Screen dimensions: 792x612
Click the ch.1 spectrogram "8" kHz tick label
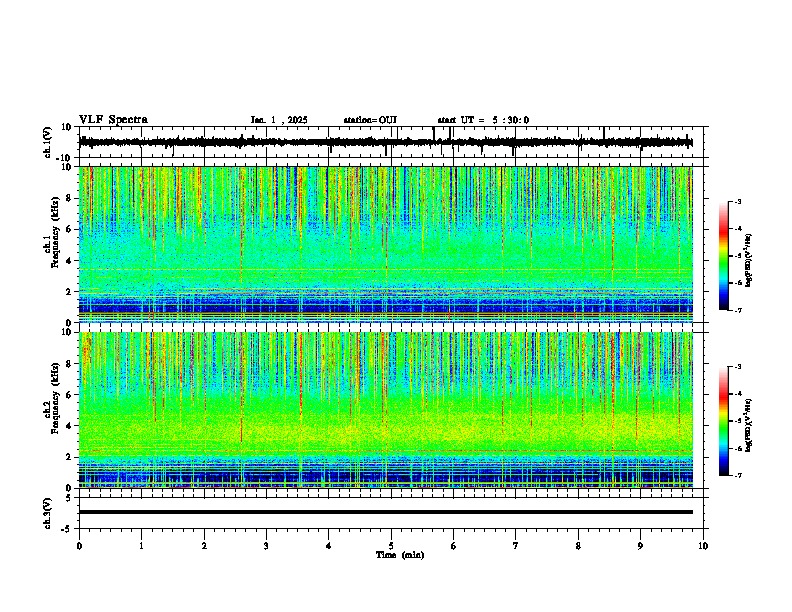pos(69,198)
